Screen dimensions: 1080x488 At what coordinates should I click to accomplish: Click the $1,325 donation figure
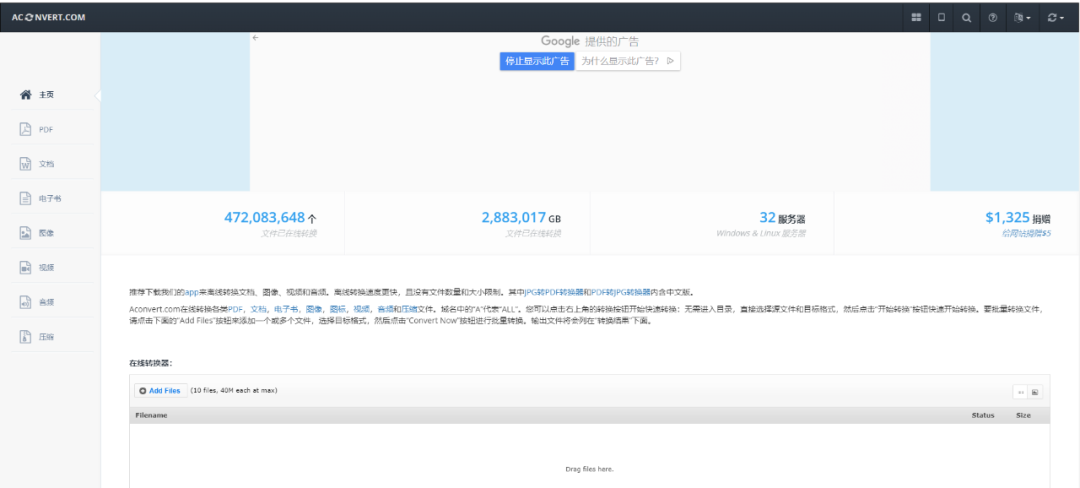point(1007,218)
